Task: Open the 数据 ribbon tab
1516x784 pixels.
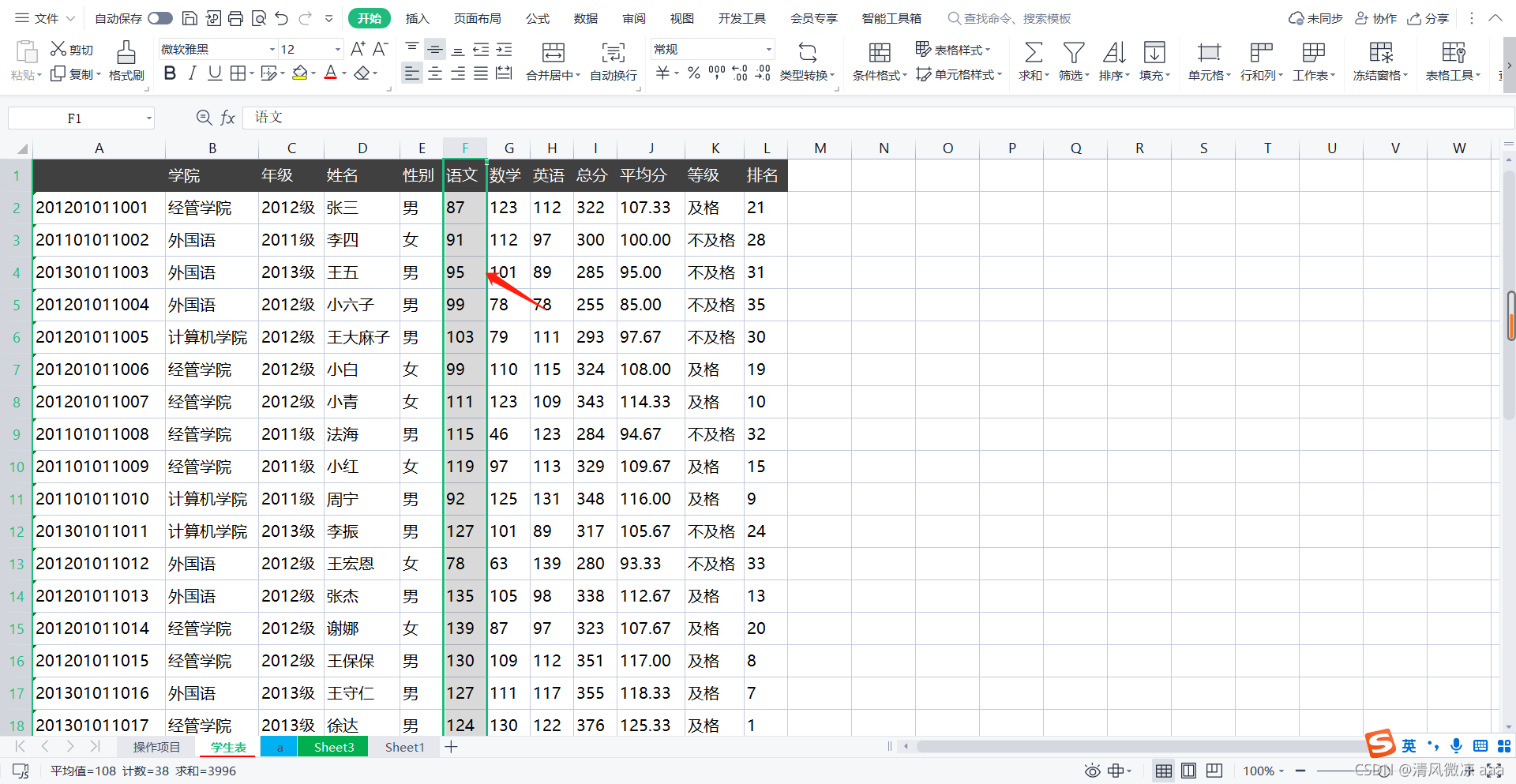Action: pos(586,18)
